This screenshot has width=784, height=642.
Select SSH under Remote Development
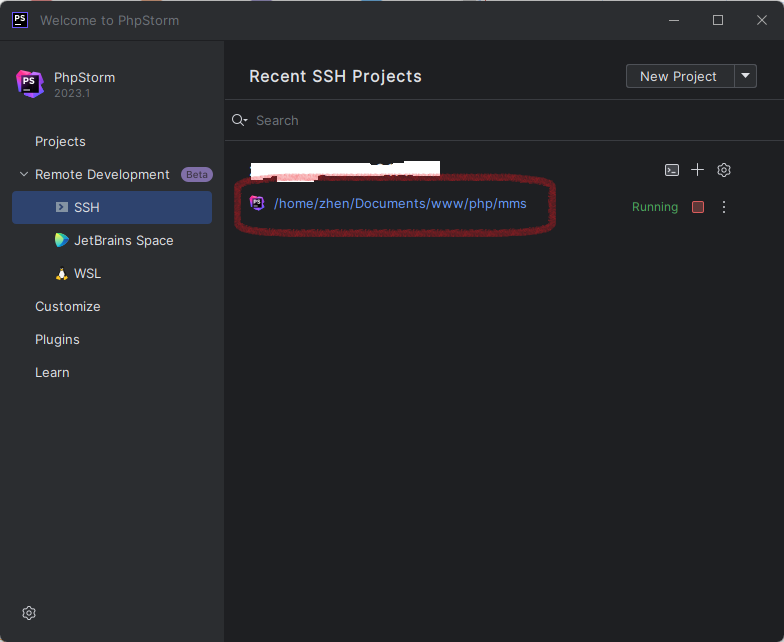coord(87,207)
